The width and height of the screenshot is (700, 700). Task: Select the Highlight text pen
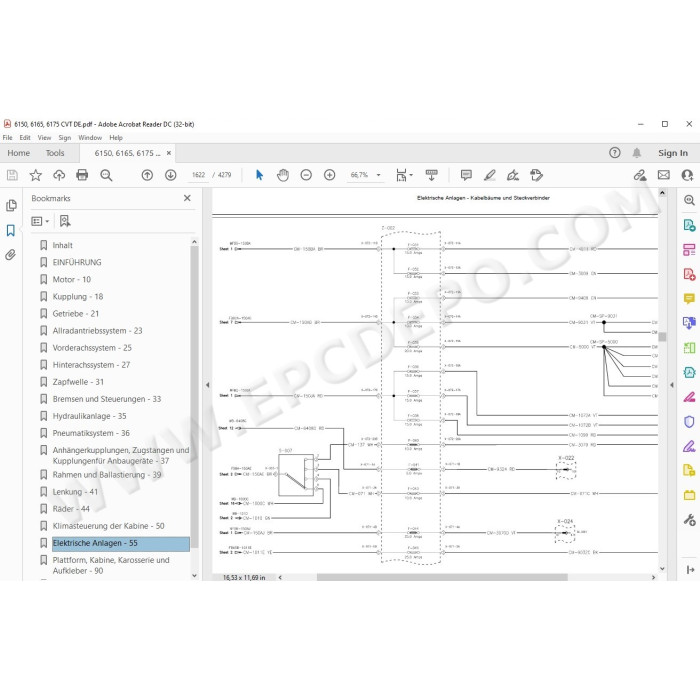490,175
